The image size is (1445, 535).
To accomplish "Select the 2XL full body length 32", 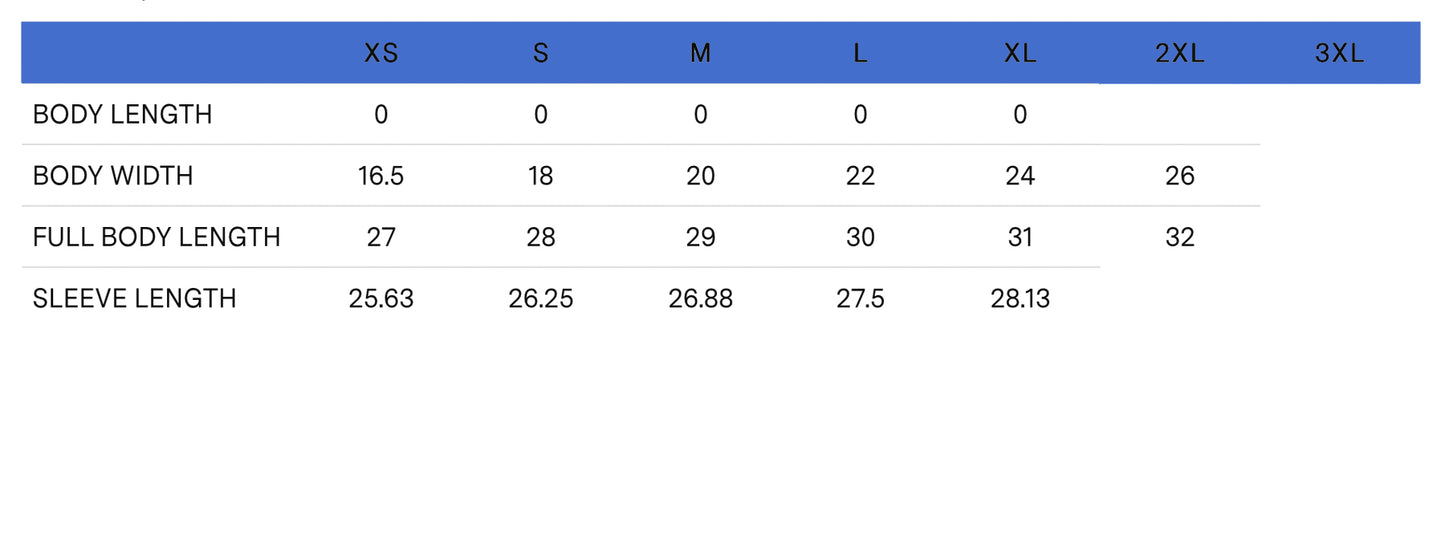I will 1180,237.
